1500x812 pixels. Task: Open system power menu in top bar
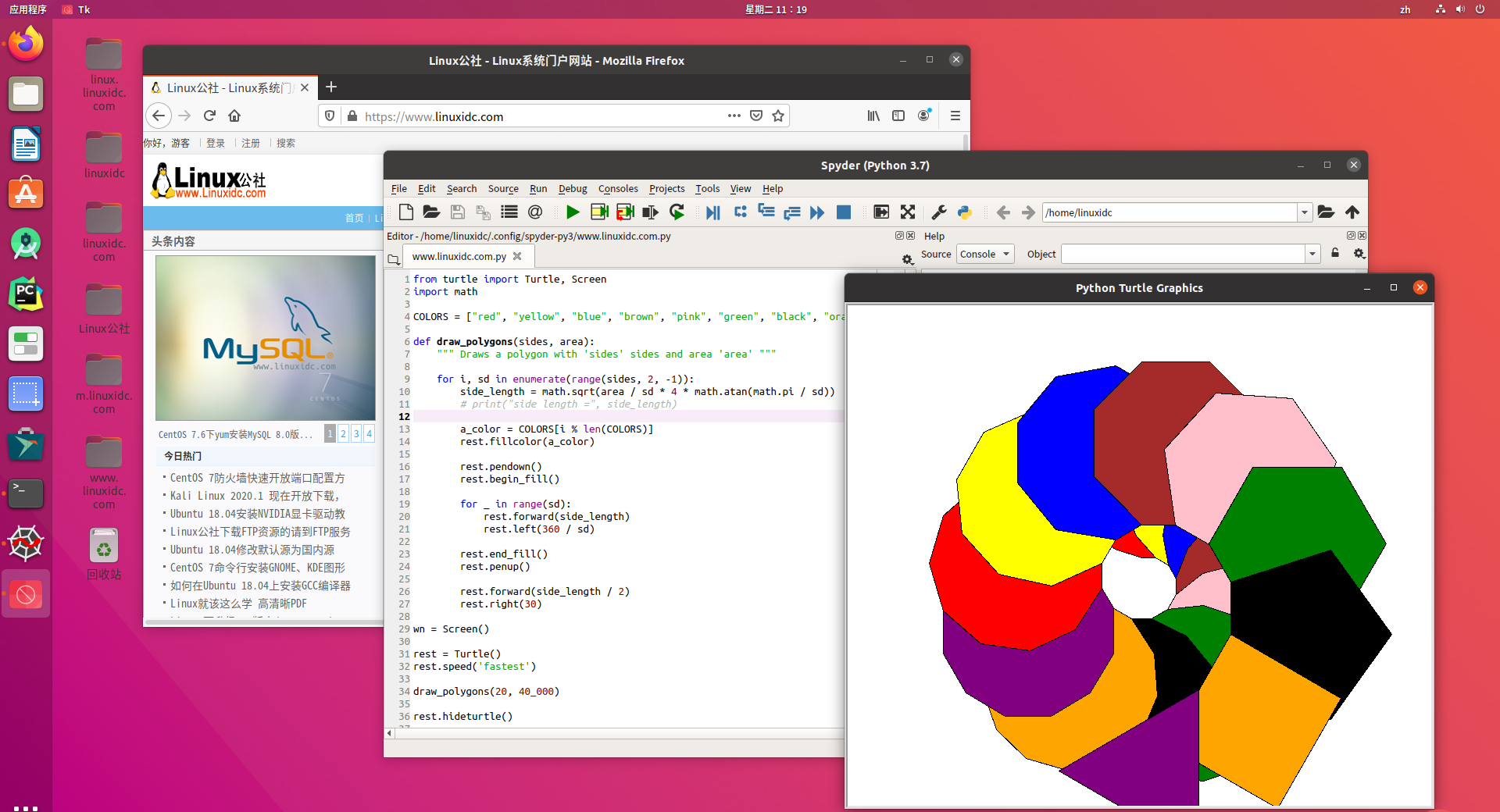(1480, 9)
